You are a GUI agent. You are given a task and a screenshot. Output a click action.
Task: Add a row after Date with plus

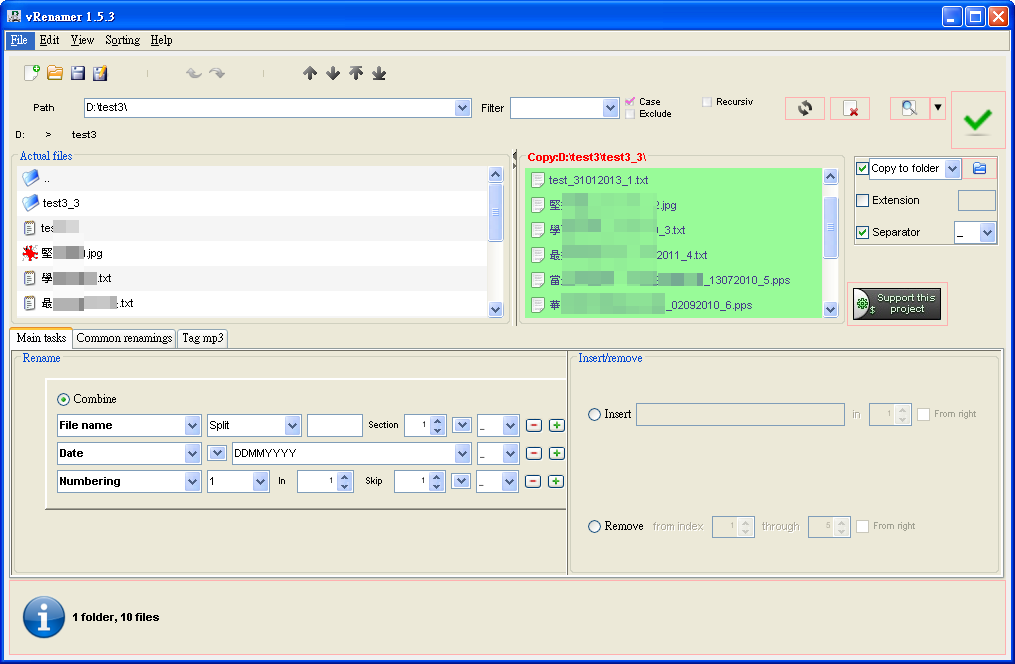pos(557,453)
